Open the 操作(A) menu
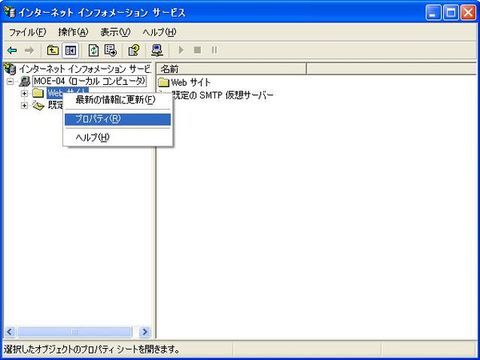This screenshot has height=360, width=480. [x=73, y=32]
